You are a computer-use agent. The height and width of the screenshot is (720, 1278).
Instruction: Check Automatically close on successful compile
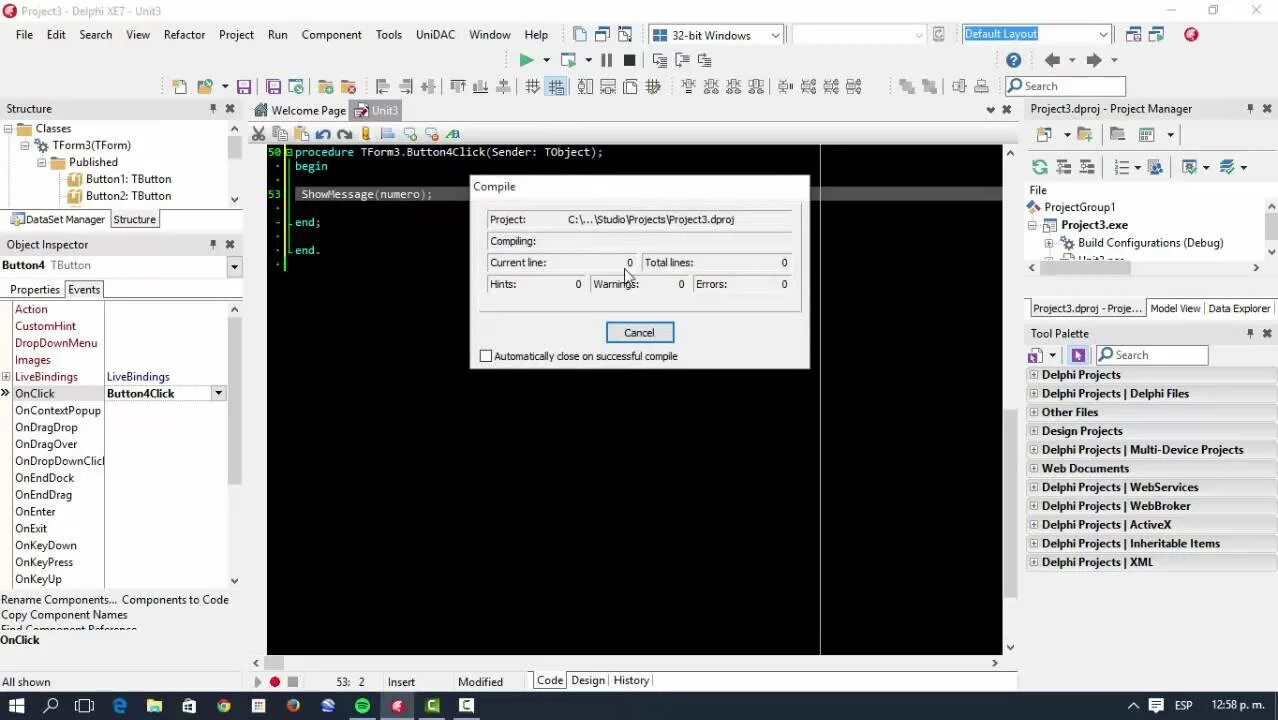486,356
